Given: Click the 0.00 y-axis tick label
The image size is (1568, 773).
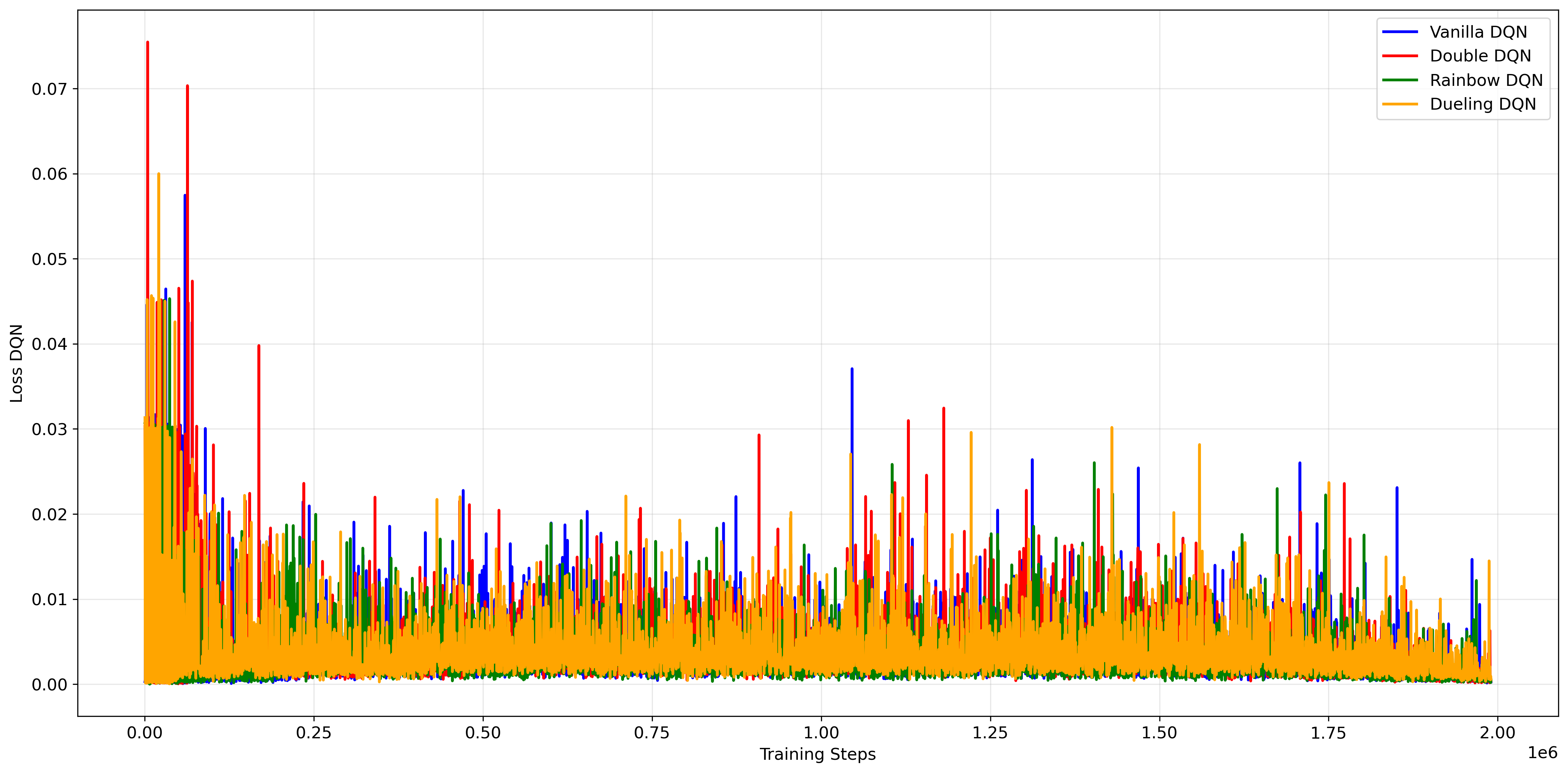Looking at the screenshot, I should 50,685.
